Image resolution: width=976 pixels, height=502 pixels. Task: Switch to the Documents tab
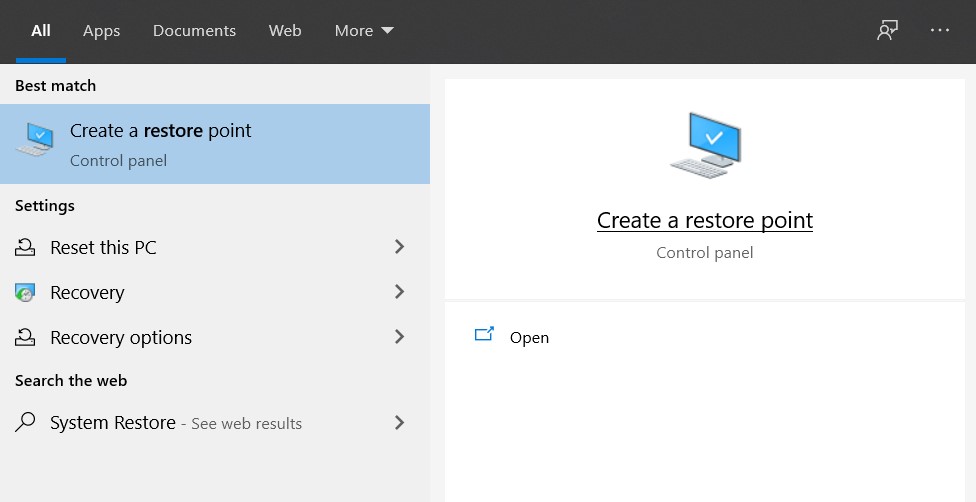click(194, 31)
